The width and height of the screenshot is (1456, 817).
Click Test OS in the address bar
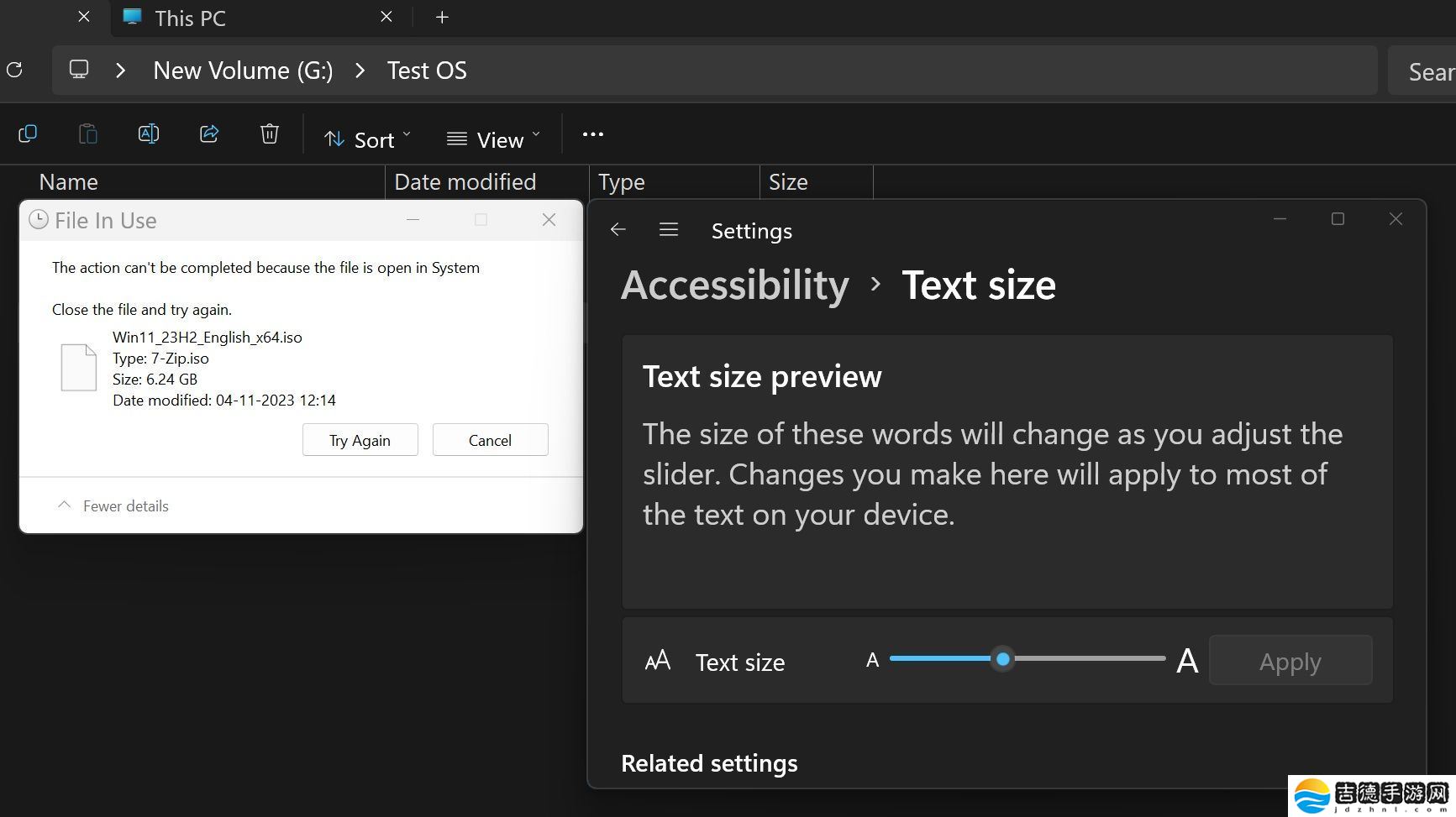pos(427,71)
